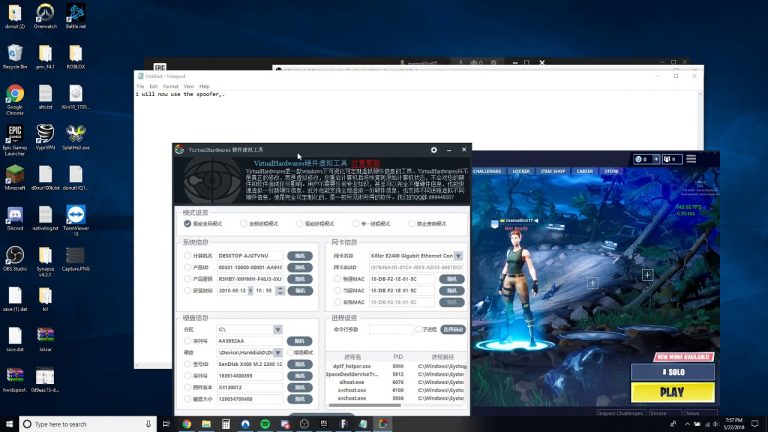Select the sihost.exe process row
Viewport: 768px width, 432px height.
pyautogui.click(x=396, y=382)
